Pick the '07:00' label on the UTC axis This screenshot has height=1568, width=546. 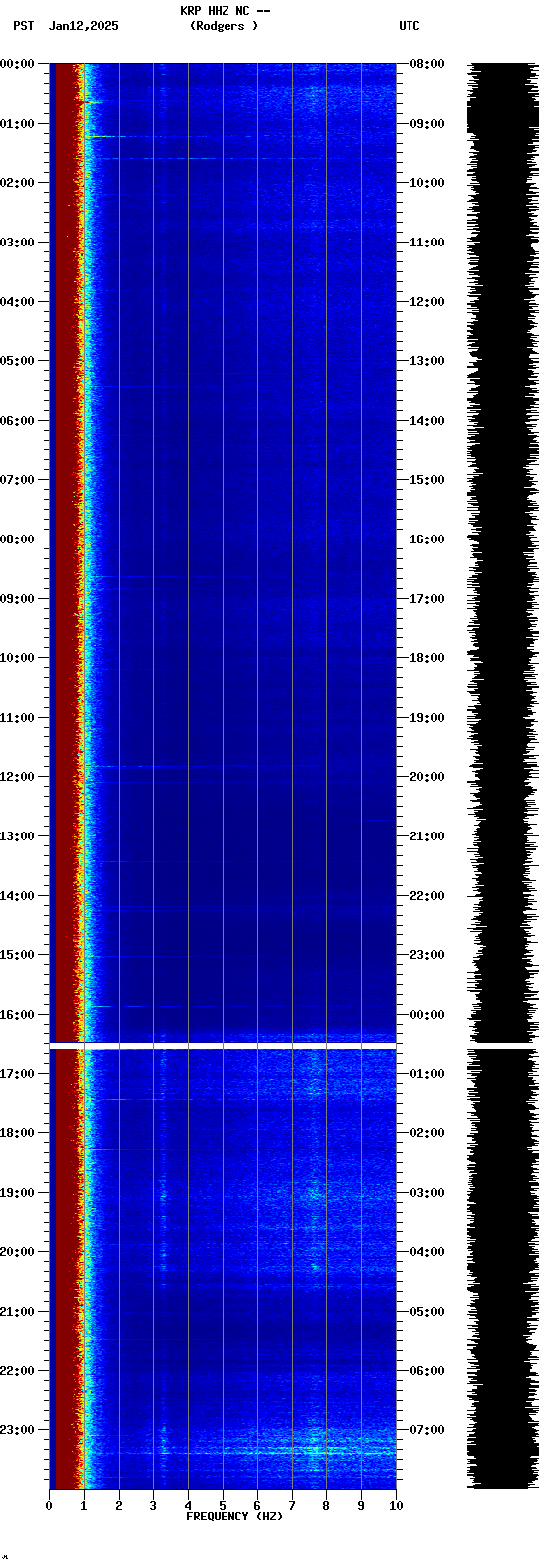pos(427,1430)
